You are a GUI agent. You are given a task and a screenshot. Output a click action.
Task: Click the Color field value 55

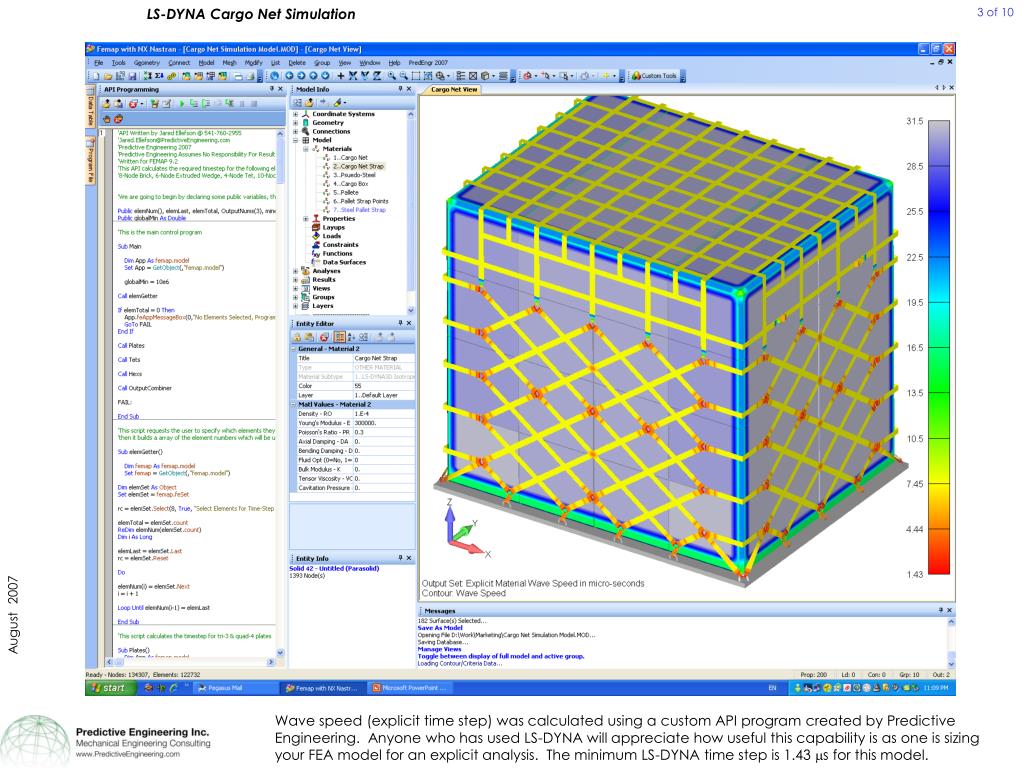pos(383,386)
